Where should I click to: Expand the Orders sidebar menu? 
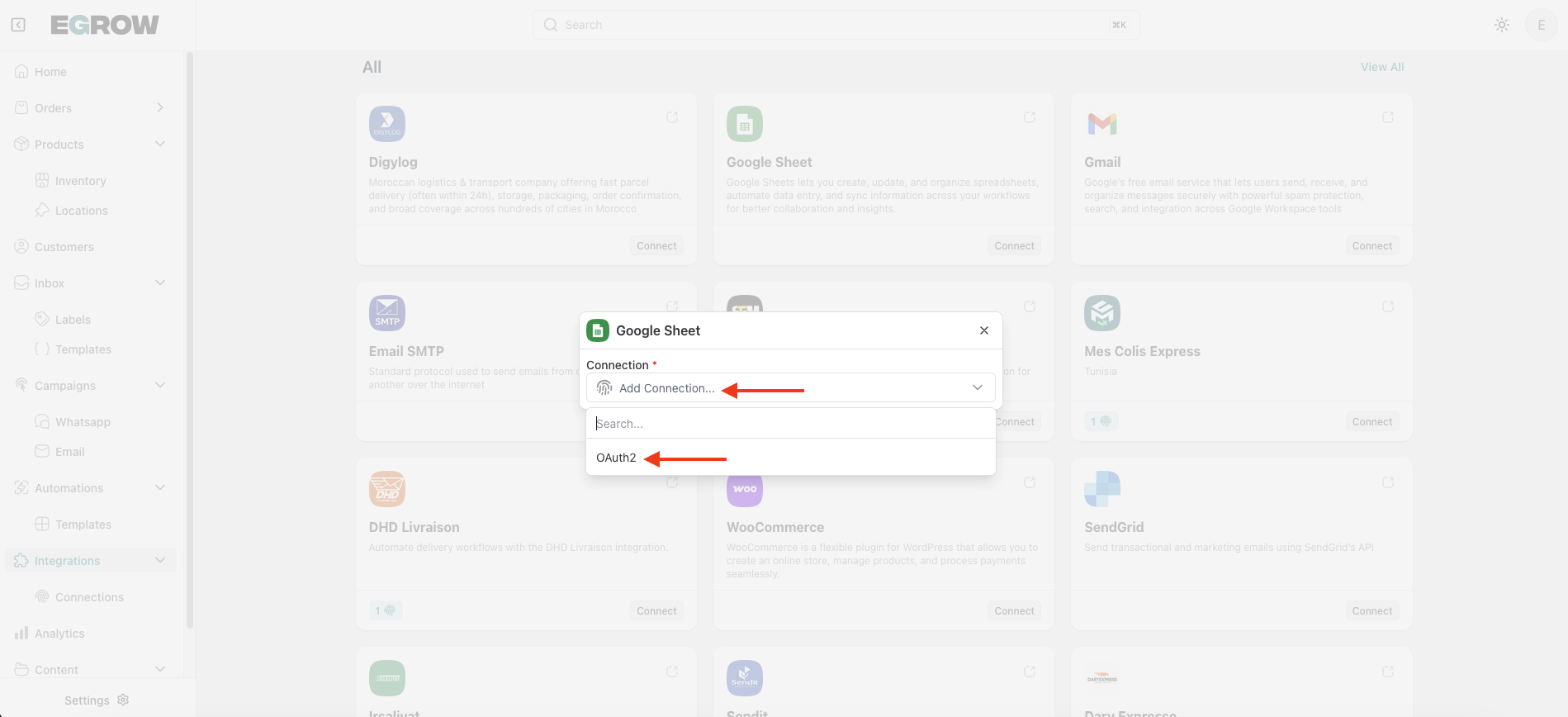(159, 108)
